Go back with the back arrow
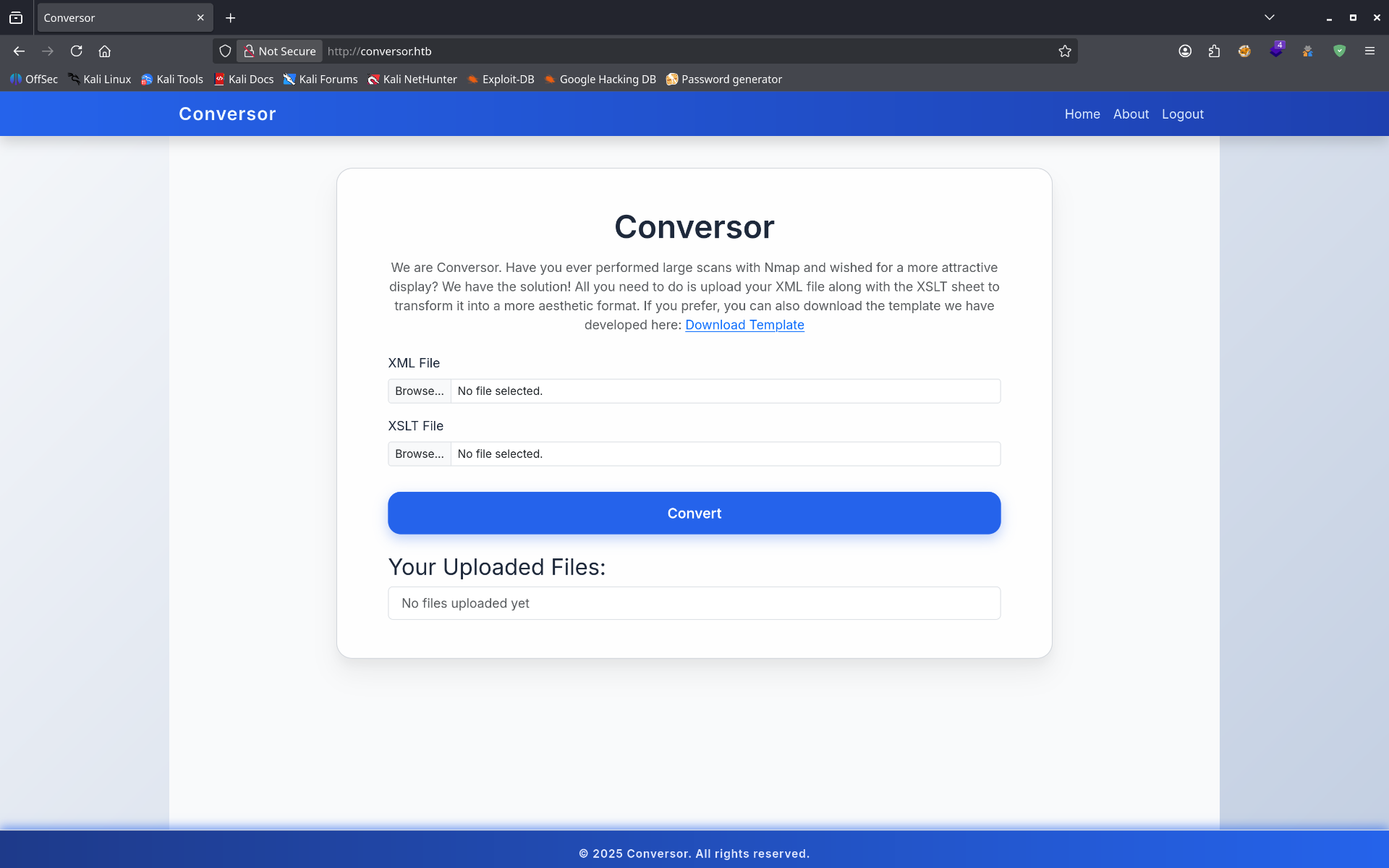Image resolution: width=1389 pixels, height=868 pixels. tap(20, 51)
